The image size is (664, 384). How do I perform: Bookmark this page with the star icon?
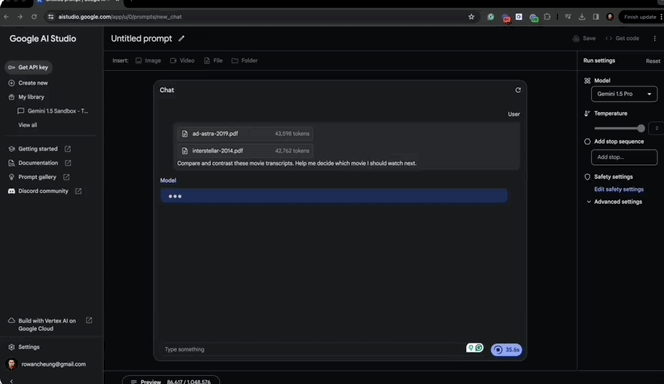point(471,17)
